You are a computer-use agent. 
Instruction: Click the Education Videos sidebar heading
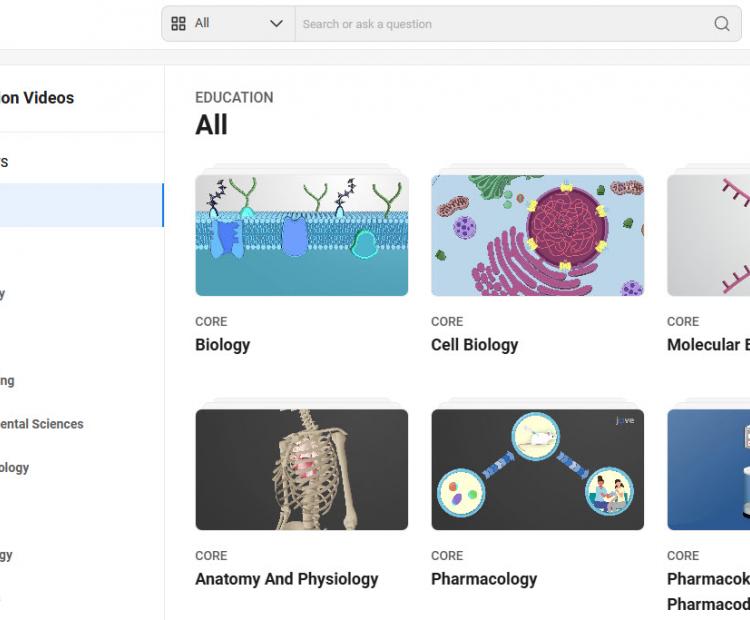pyautogui.click(x=37, y=98)
